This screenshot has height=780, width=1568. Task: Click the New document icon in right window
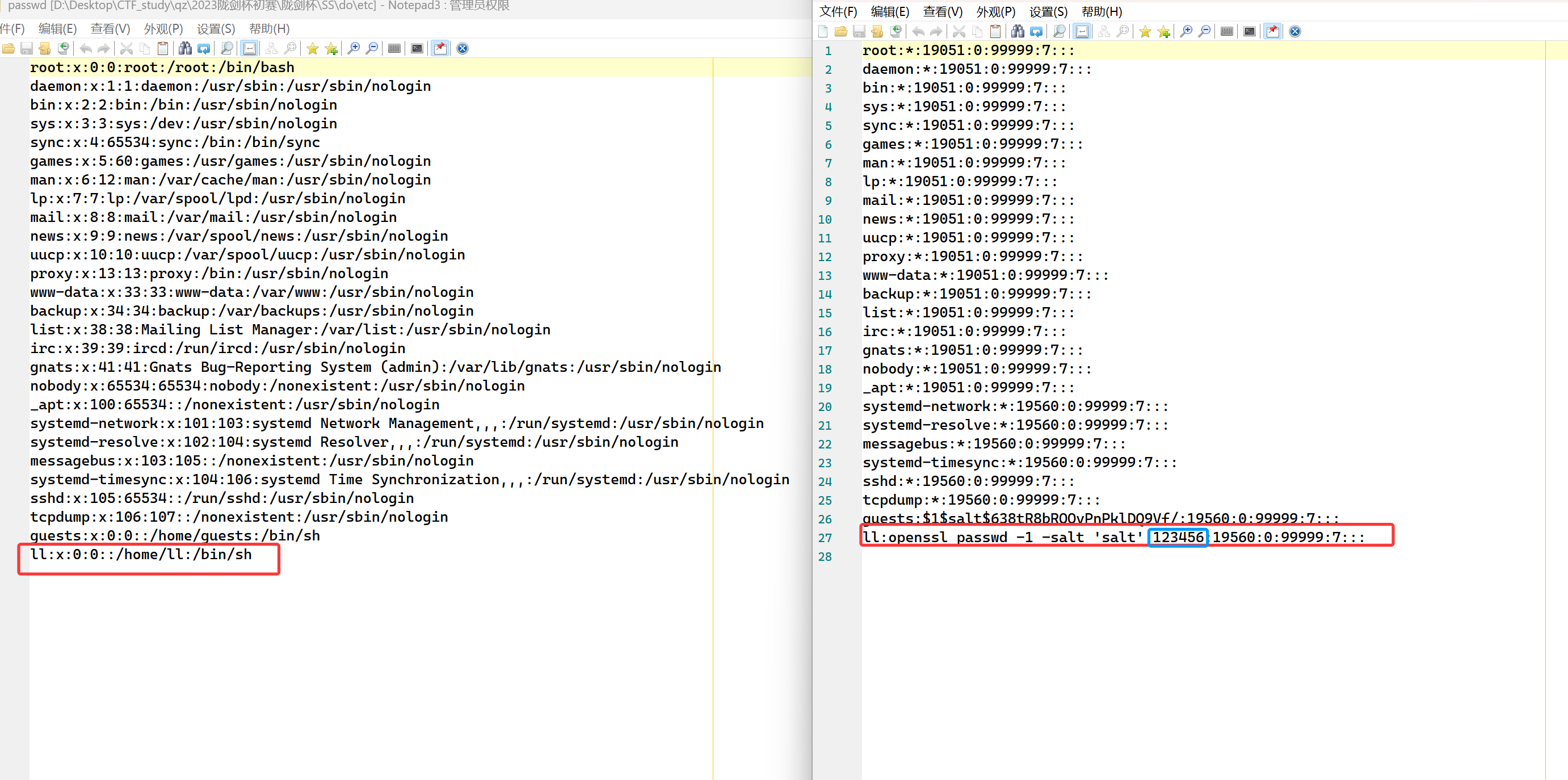click(823, 32)
